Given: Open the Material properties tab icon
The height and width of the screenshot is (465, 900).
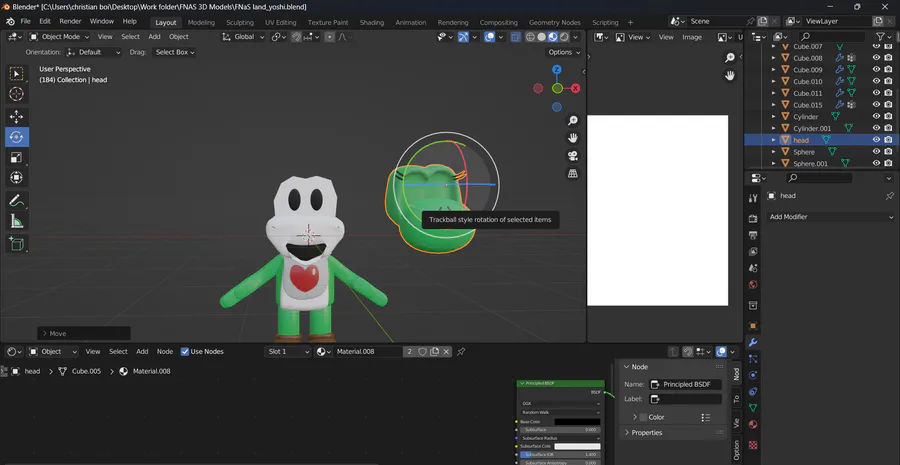Looking at the screenshot, I should pyautogui.click(x=753, y=424).
